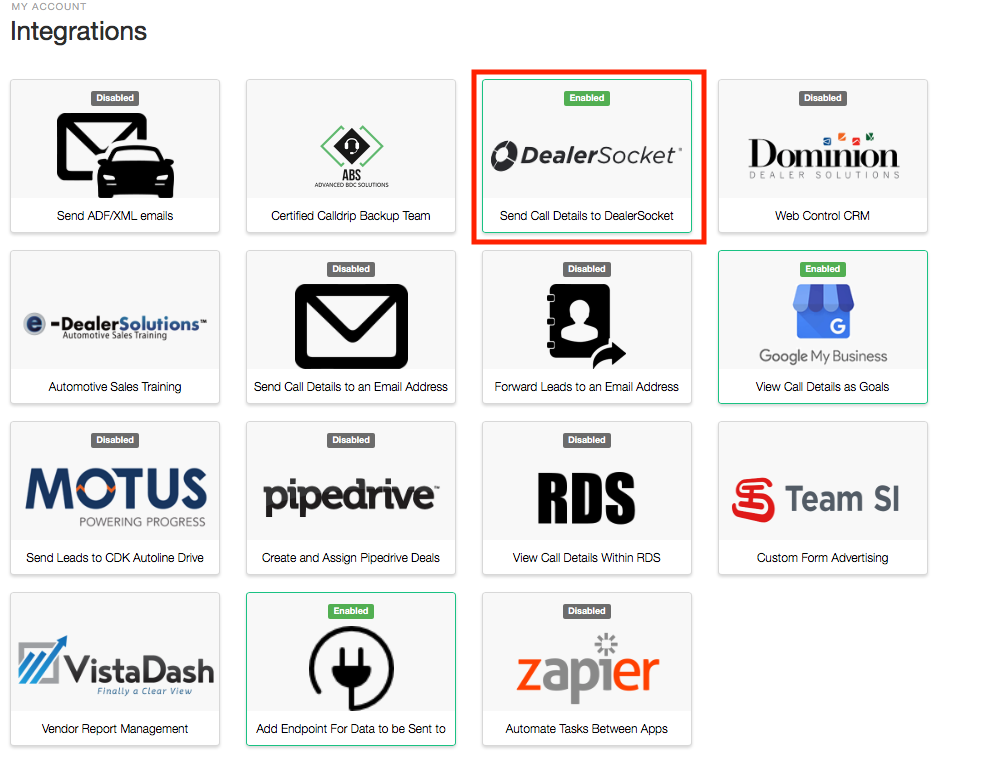Screen dimensions: 997x767
Task: Click 'View Call Details Within RDS' caption
Action: (586, 558)
